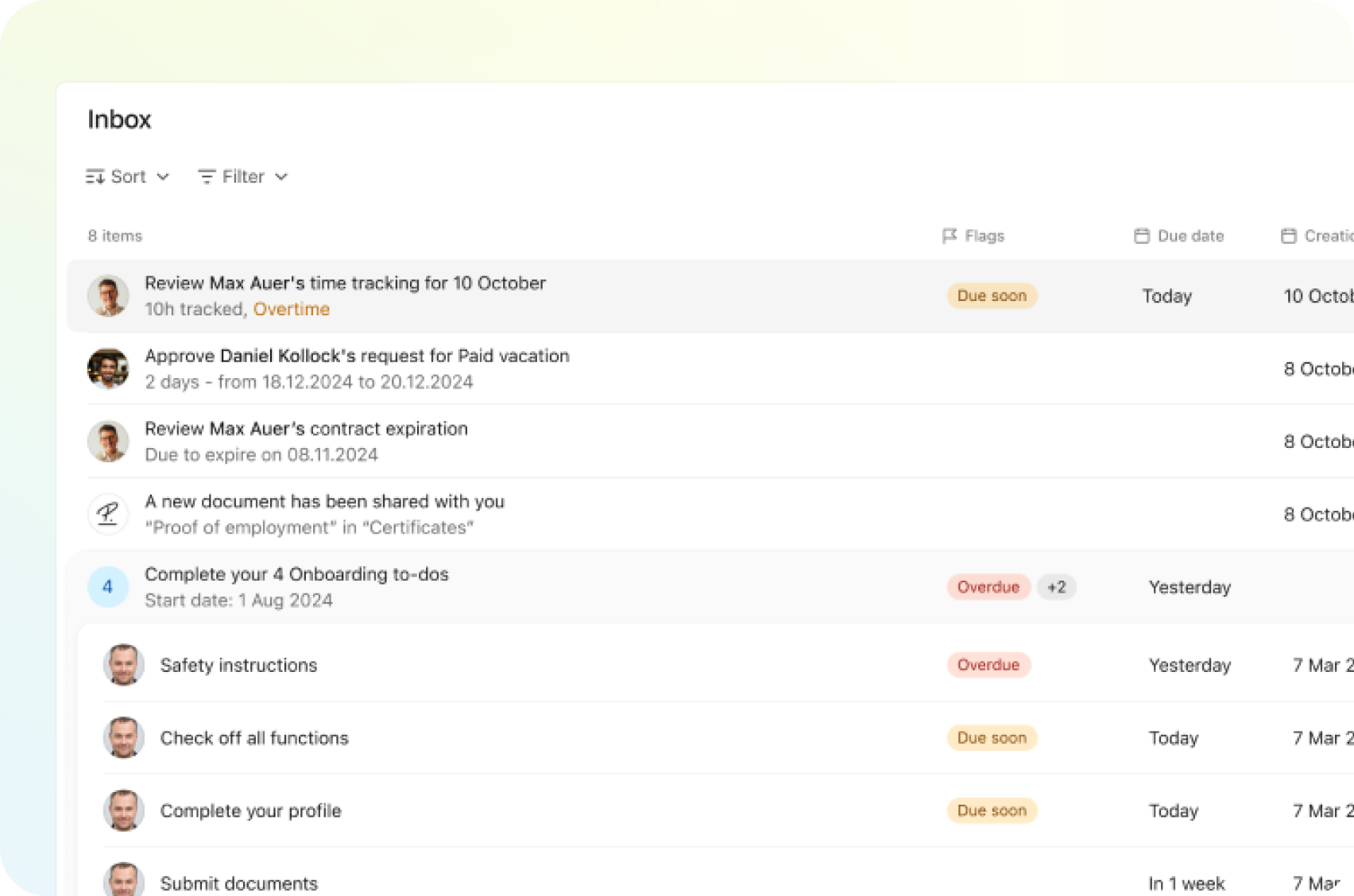Click the Flags column header
Viewport: 1354px width, 896px height.
[x=973, y=236]
